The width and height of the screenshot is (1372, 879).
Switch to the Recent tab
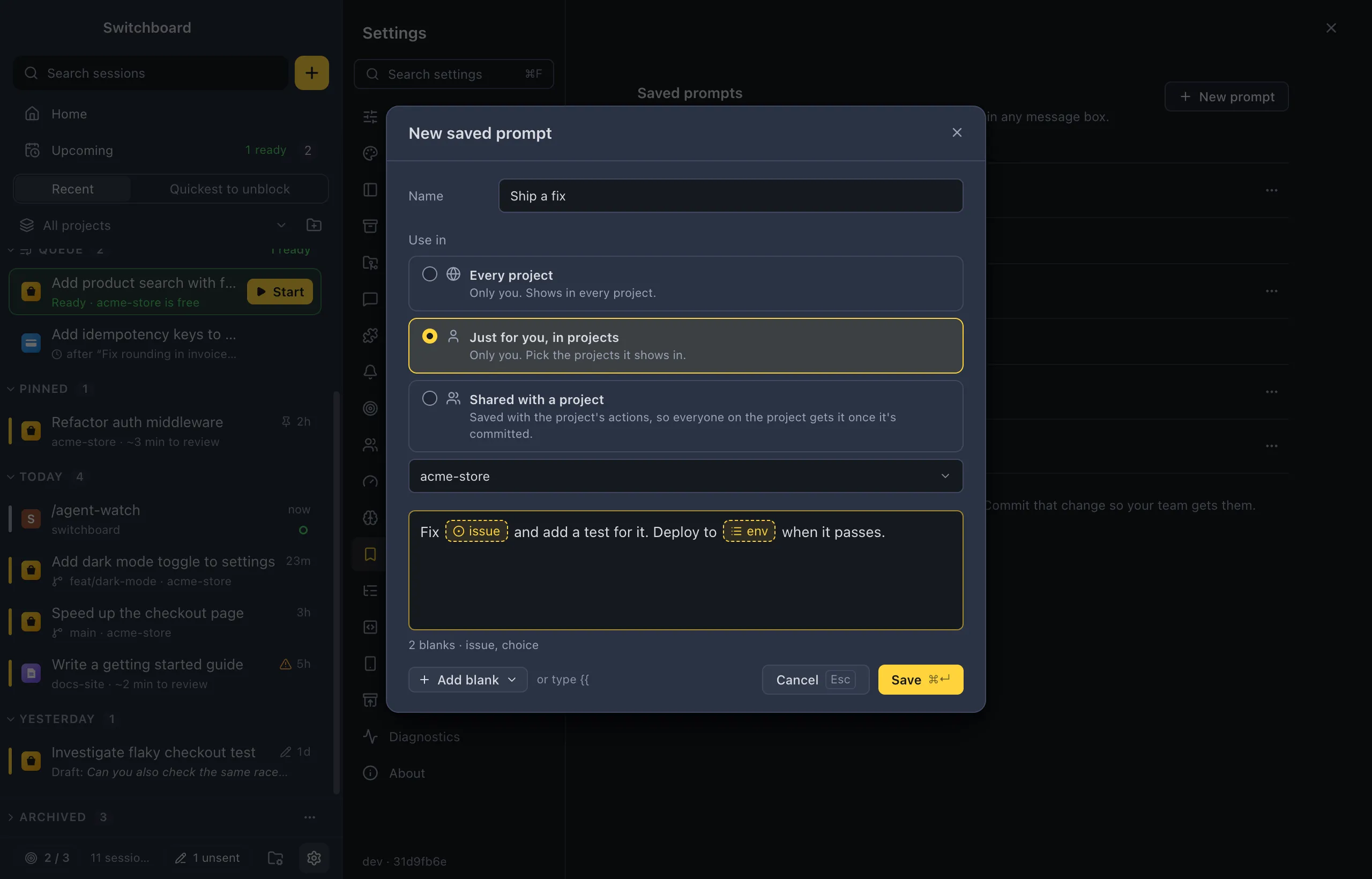tap(72, 189)
